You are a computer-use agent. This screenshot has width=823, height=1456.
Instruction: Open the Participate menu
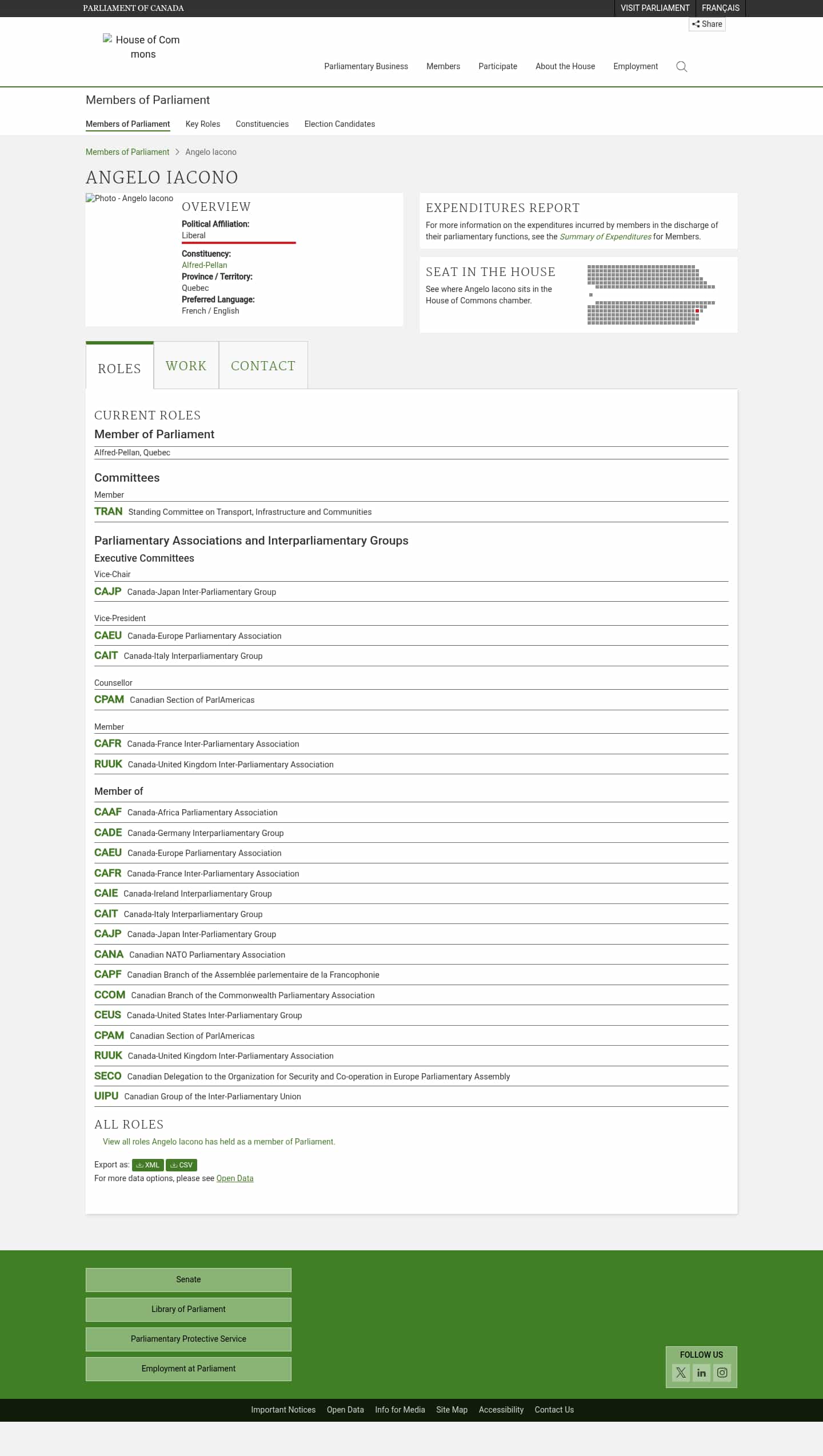point(498,66)
